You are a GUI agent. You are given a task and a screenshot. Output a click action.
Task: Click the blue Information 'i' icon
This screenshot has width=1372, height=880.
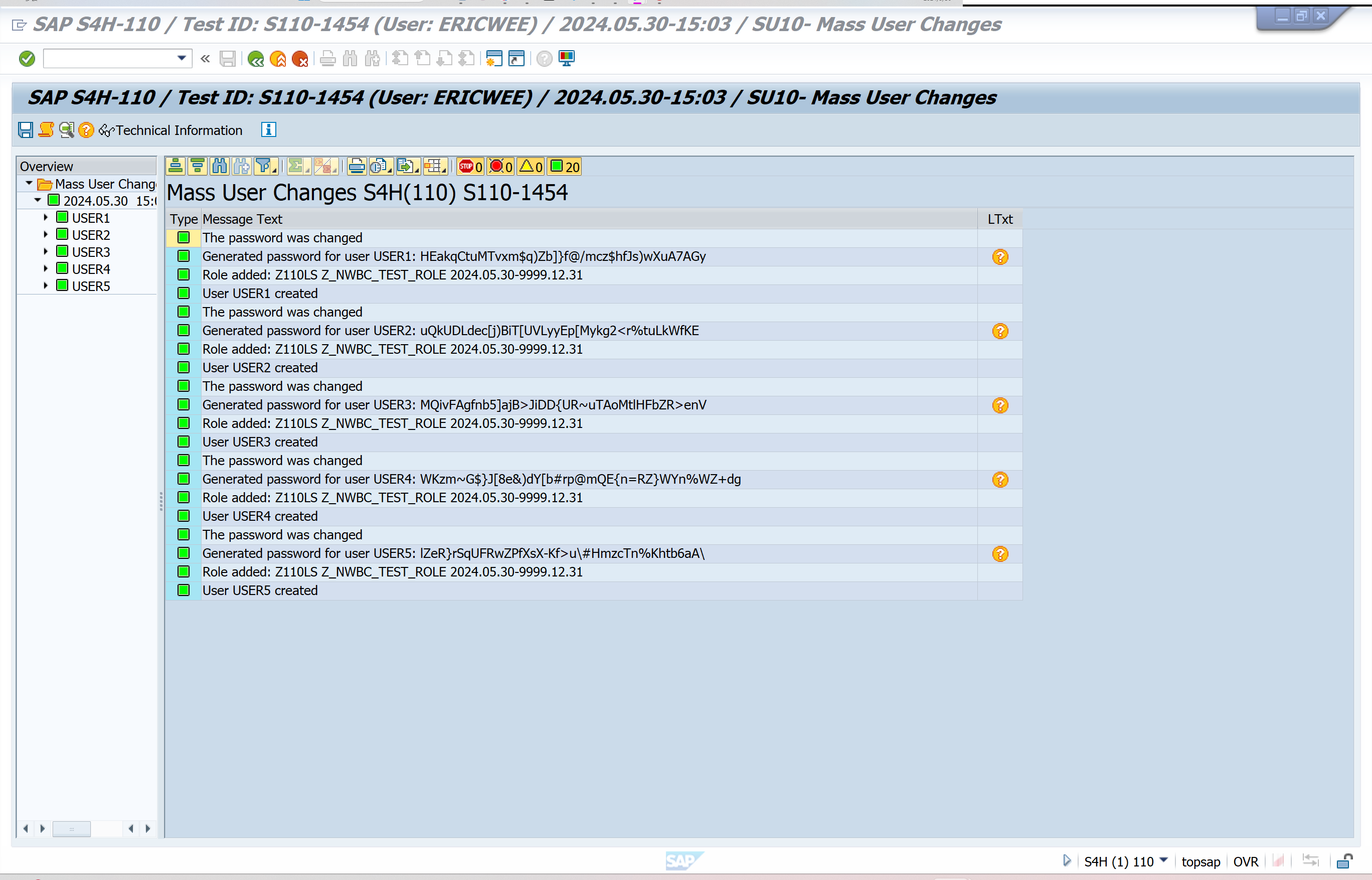click(268, 130)
